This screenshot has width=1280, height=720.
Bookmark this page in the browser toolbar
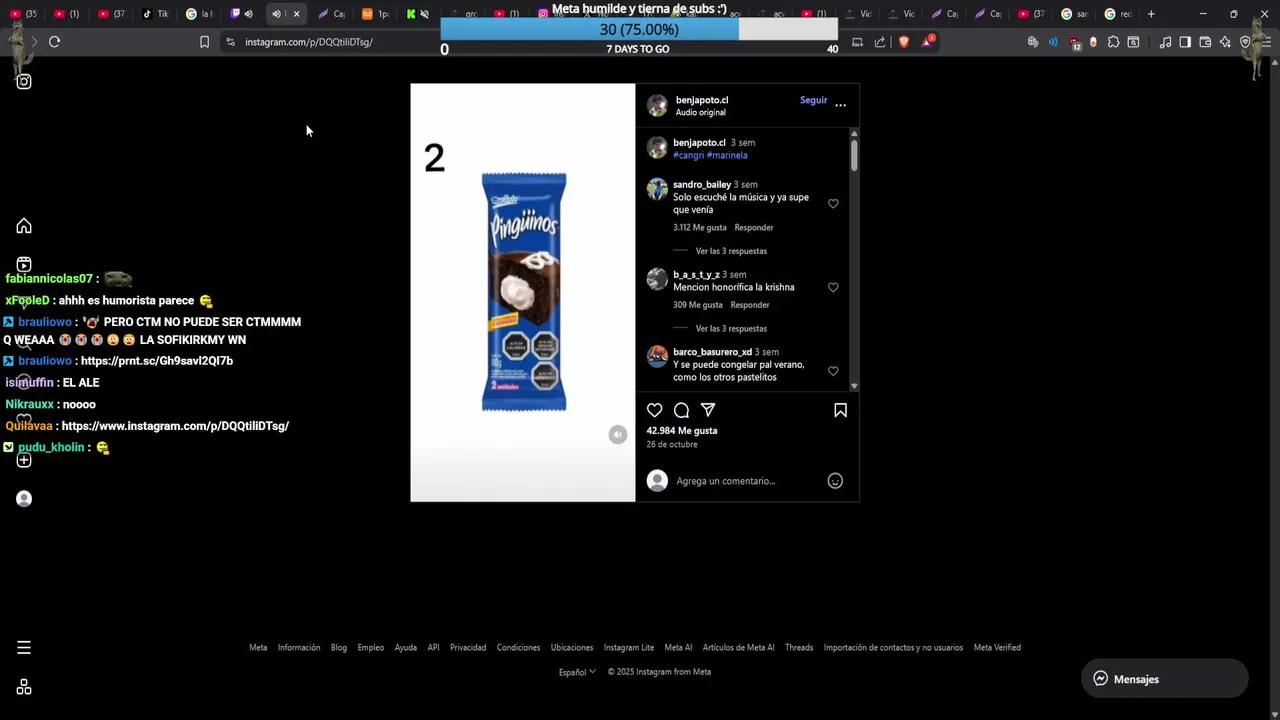pyautogui.click(x=204, y=42)
